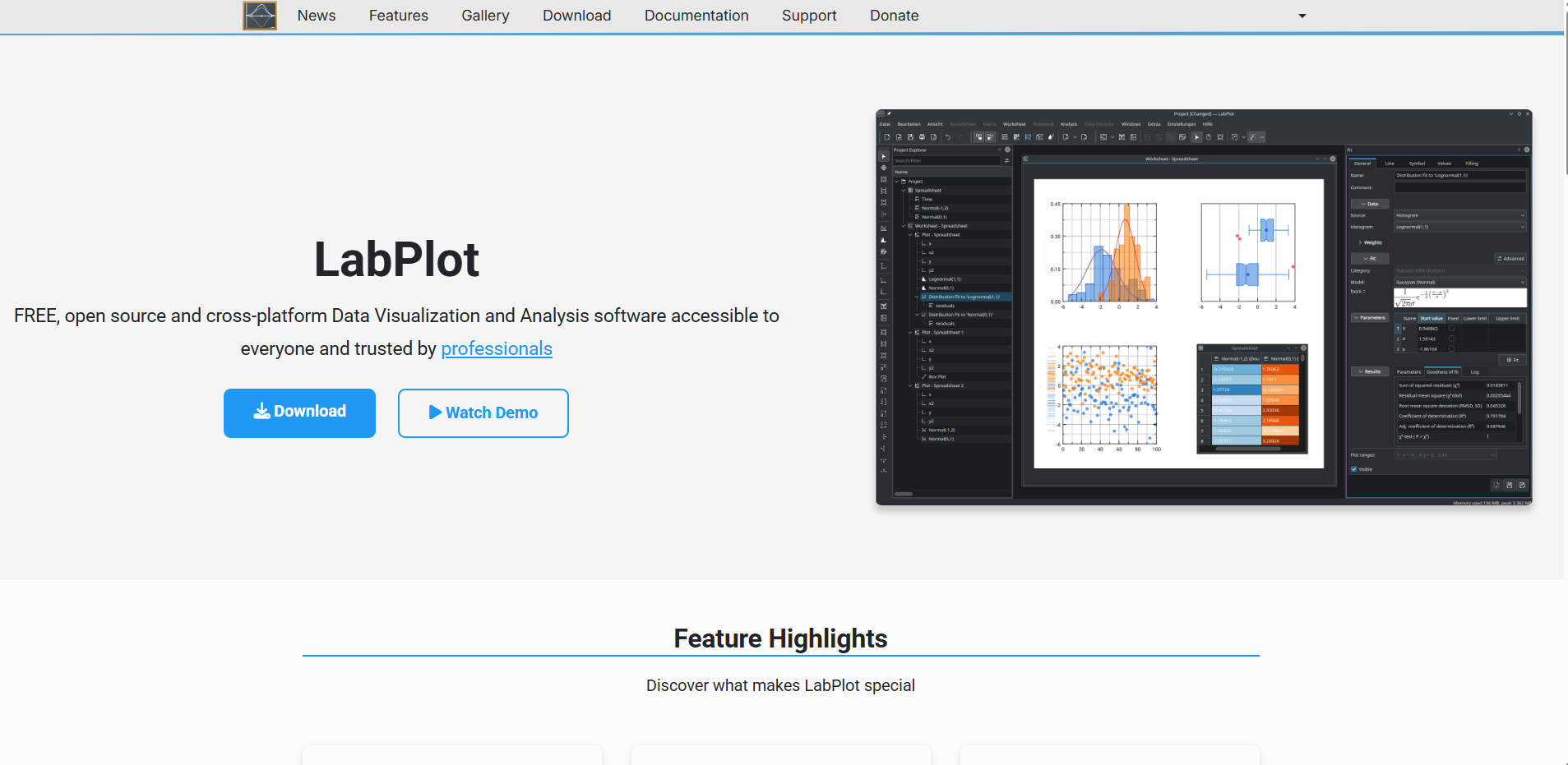1568x765 pixels.
Task: Click the "LabPlot" hero heading
Action: 396,260
